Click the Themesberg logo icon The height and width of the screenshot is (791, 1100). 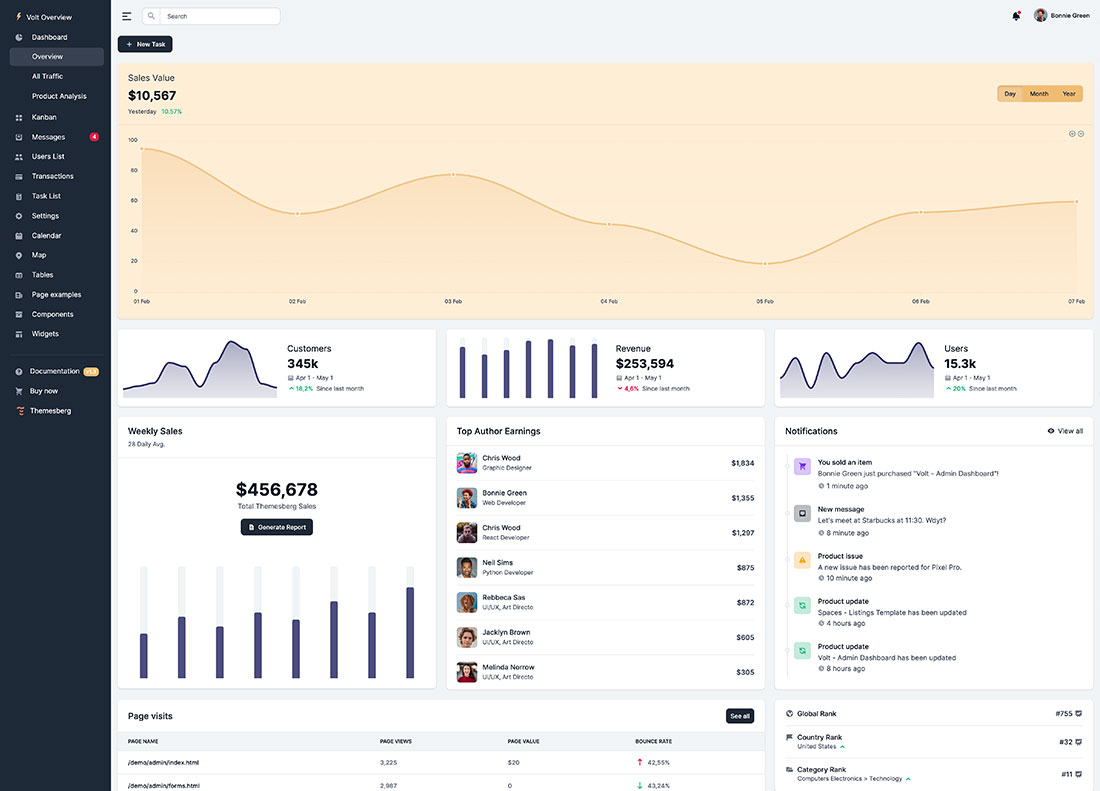coord(18,410)
